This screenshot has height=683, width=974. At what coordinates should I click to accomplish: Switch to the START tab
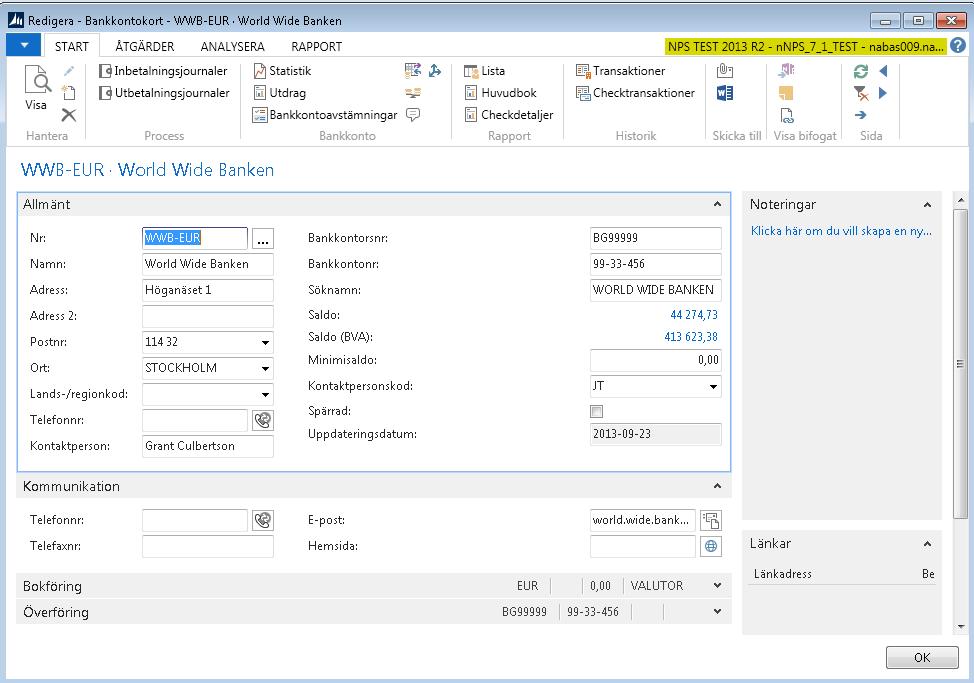pyautogui.click(x=71, y=47)
